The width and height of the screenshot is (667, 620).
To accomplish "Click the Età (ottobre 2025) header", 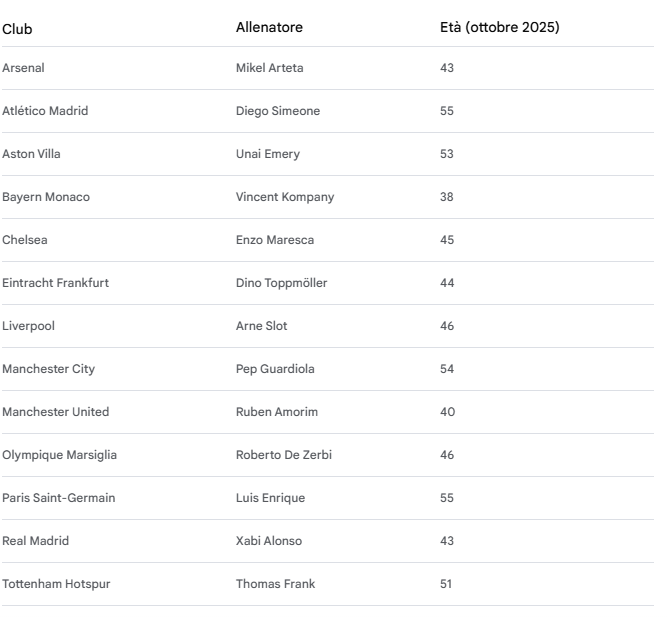I will 499,28.
